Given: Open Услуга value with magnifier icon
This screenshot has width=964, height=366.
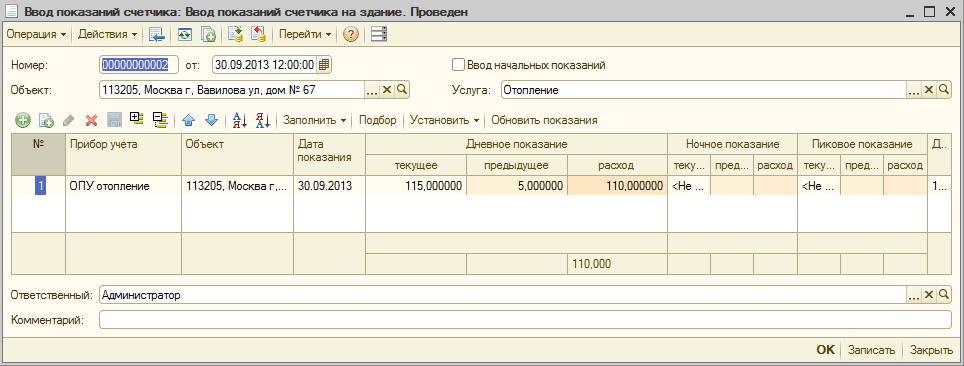Looking at the screenshot, I should pos(944,90).
